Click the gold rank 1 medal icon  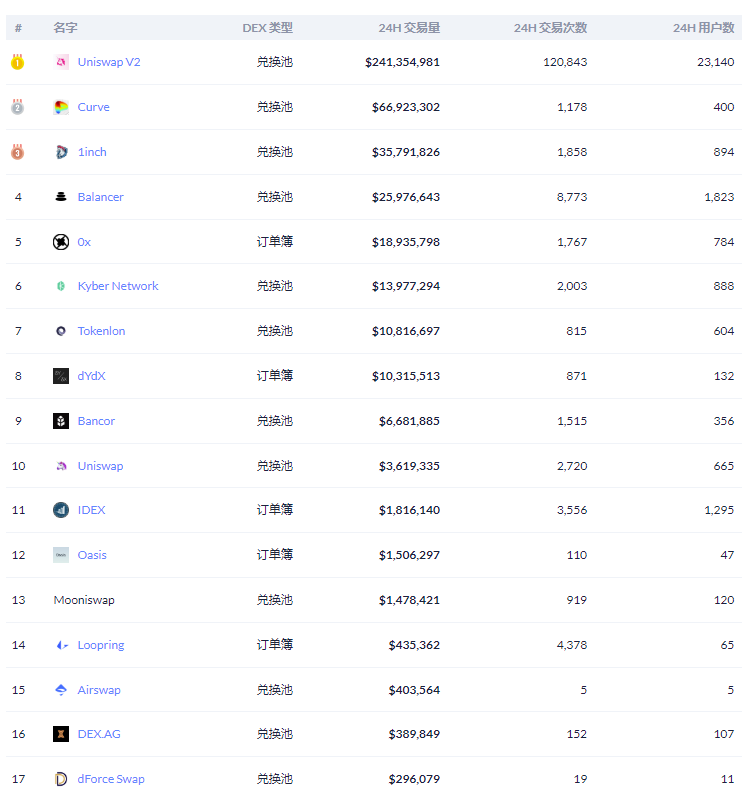pos(18,62)
